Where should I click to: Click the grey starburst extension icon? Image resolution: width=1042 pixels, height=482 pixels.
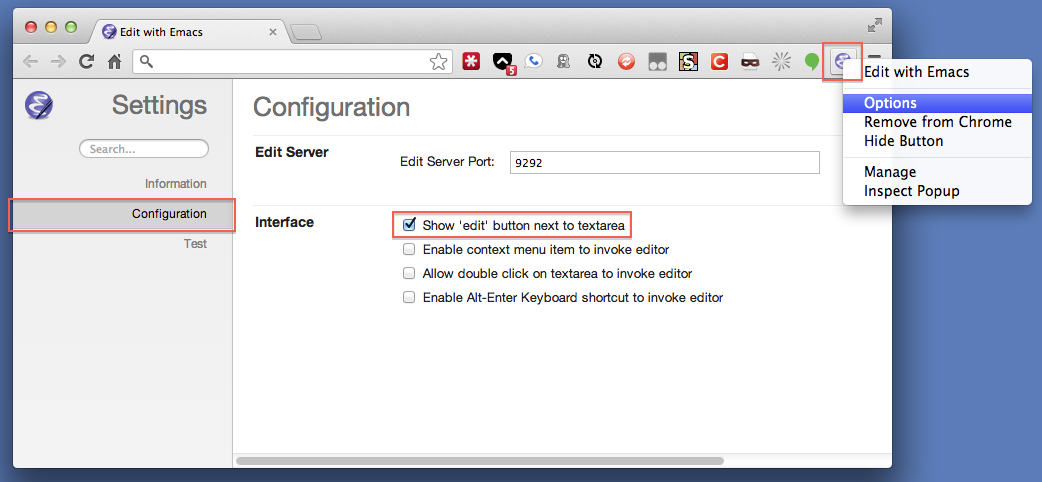click(782, 62)
